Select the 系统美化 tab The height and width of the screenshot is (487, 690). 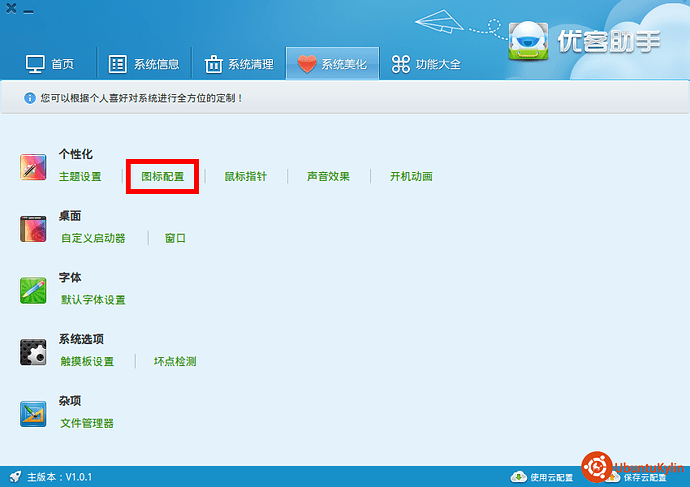coord(332,64)
